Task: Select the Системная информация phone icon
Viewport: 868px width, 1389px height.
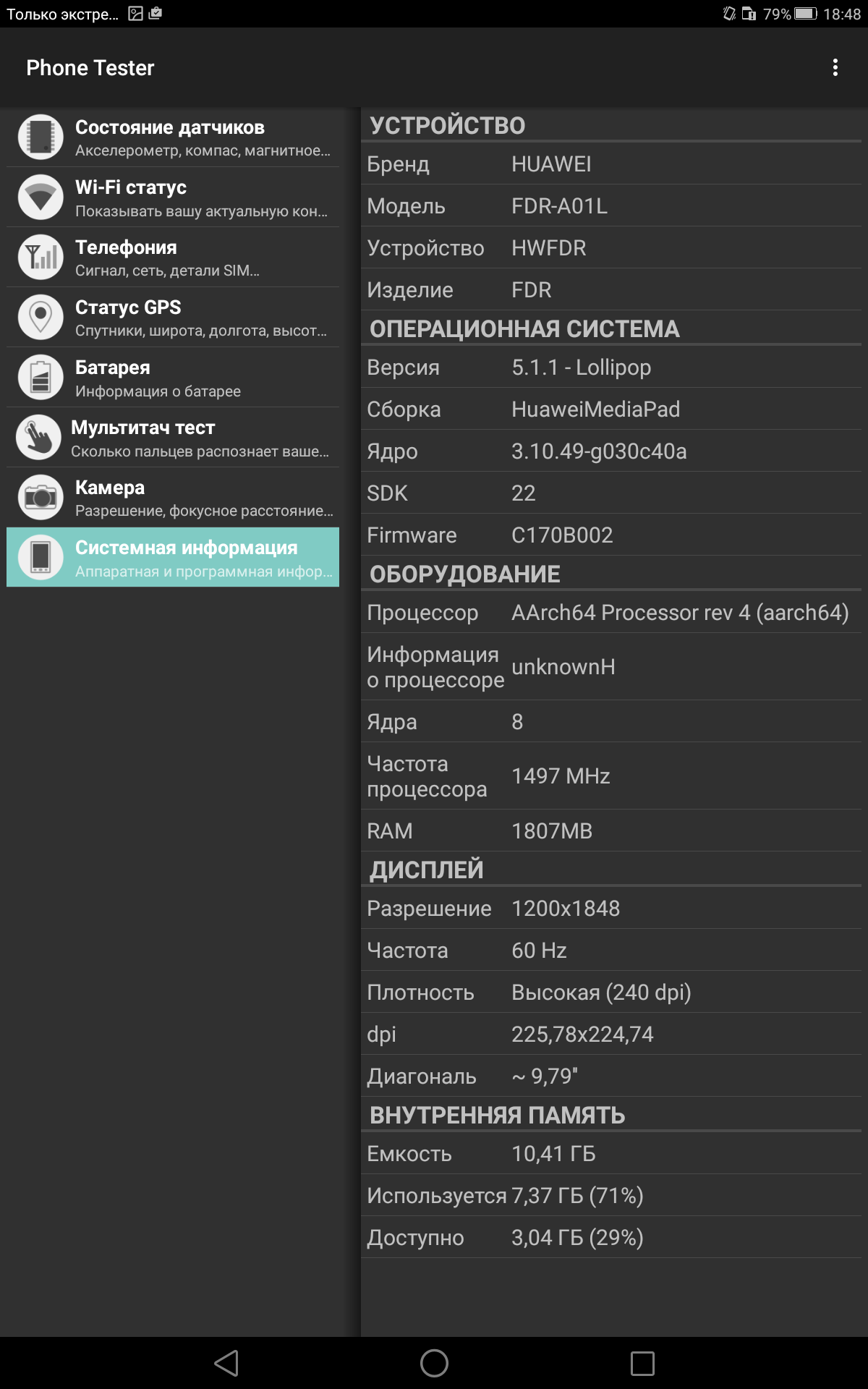Action: click(x=41, y=557)
